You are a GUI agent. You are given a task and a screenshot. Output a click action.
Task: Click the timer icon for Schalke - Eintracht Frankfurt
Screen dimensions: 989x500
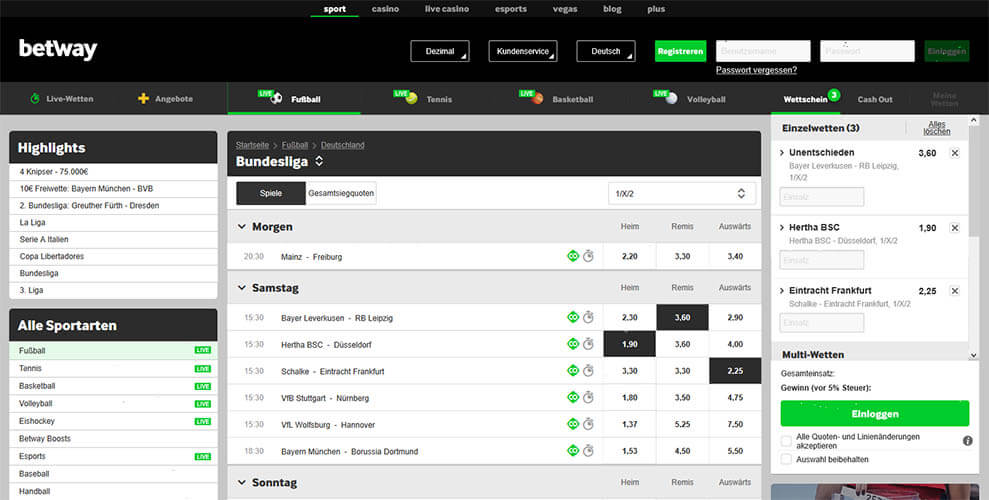588,371
